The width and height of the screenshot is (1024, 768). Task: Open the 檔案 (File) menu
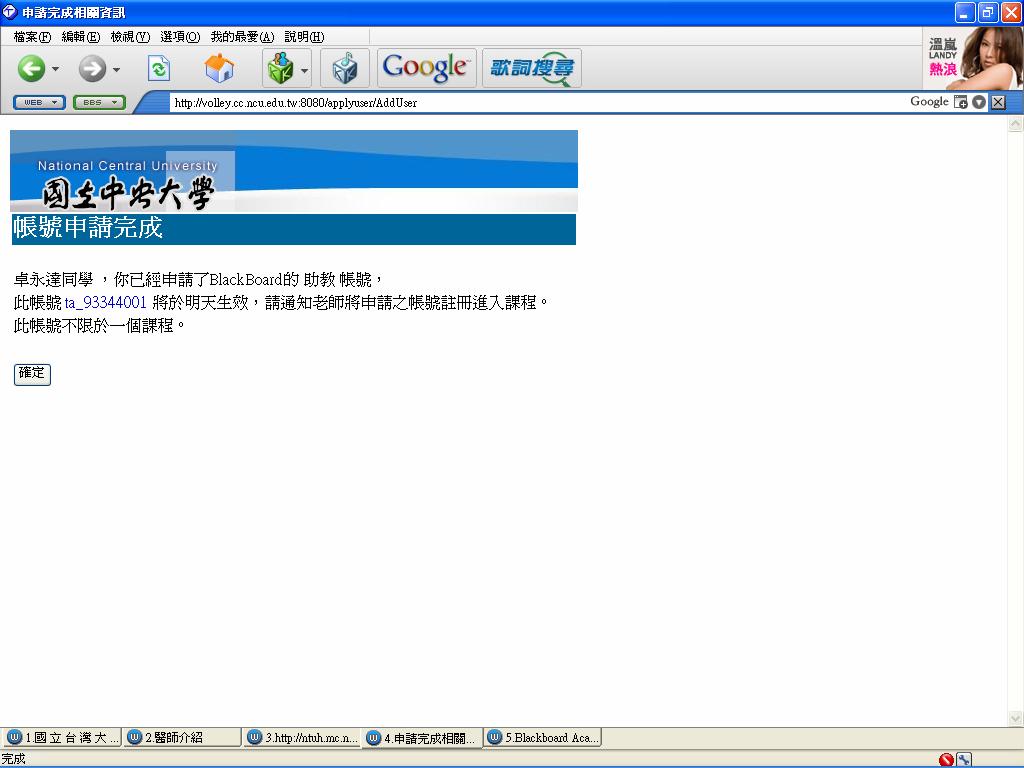(x=32, y=37)
